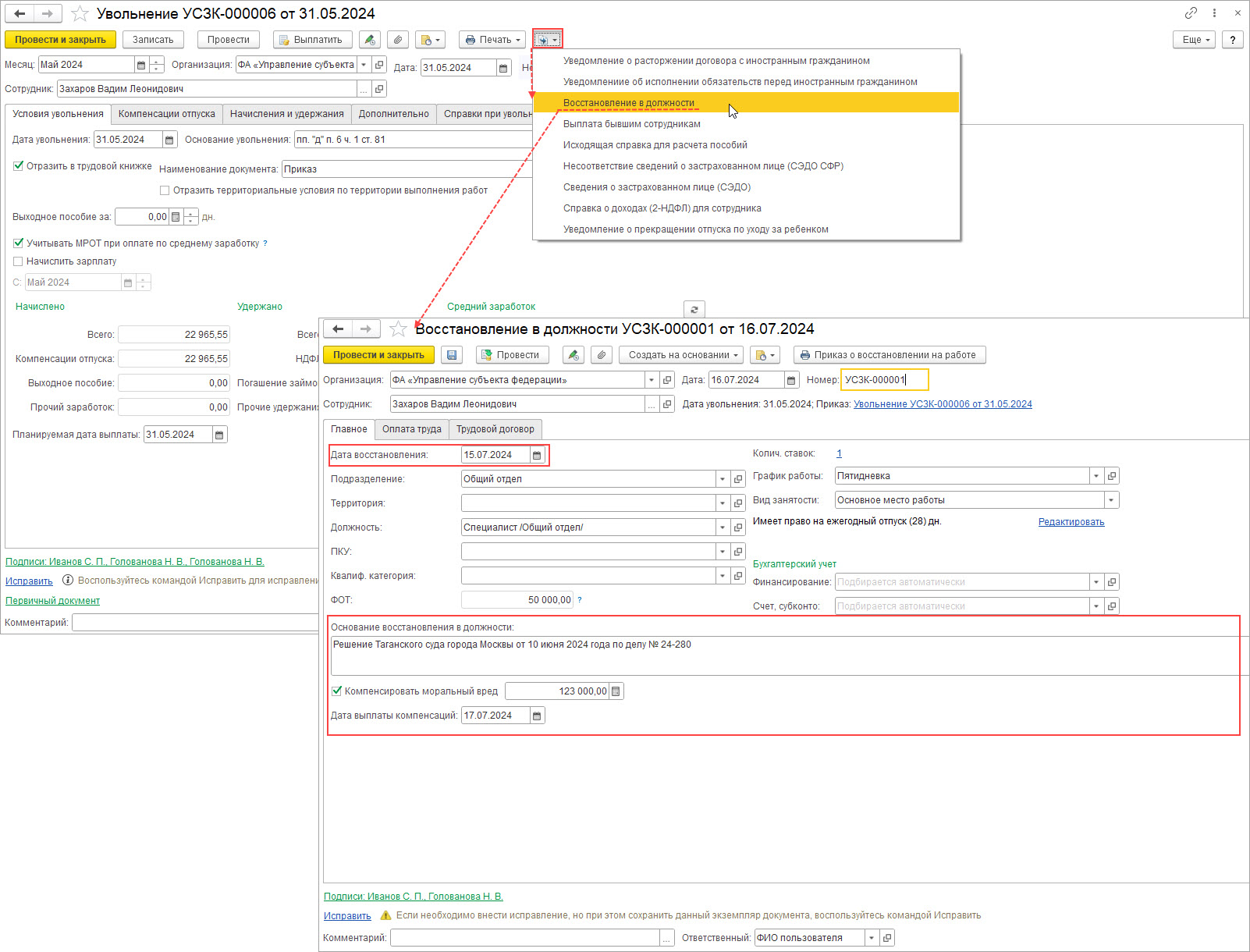Select 'Восстановление в должности' menu item
This screenshot has height=952, width=1250.
click(745, 103)
